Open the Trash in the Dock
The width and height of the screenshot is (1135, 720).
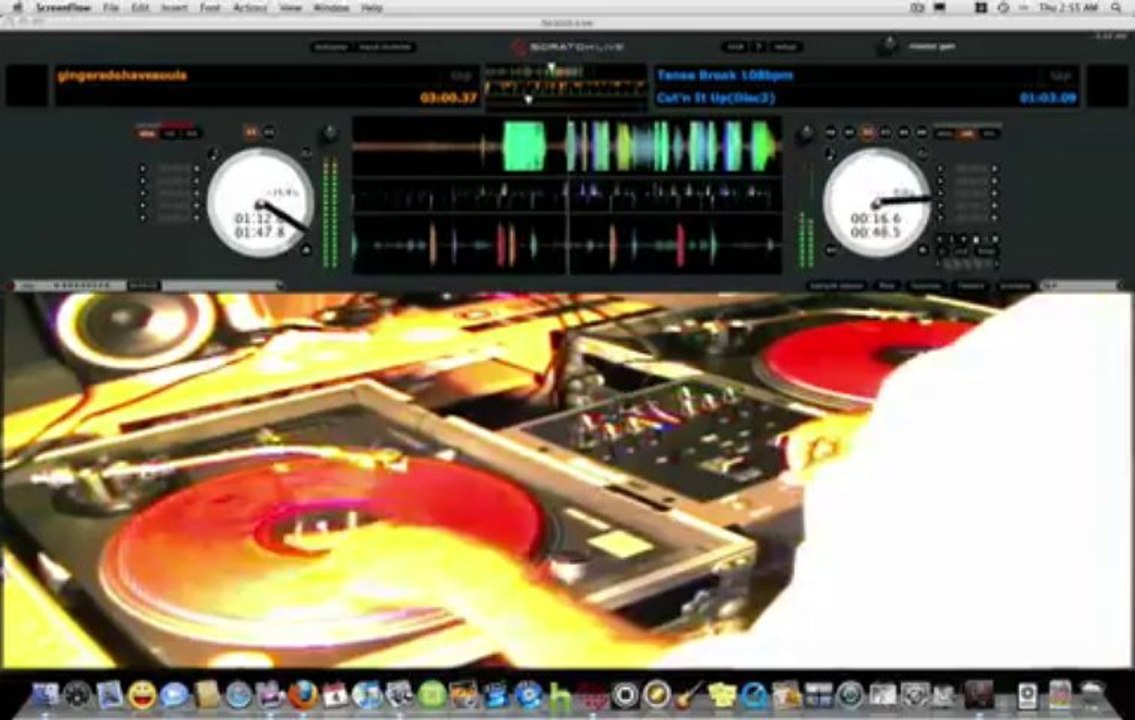1092,695
